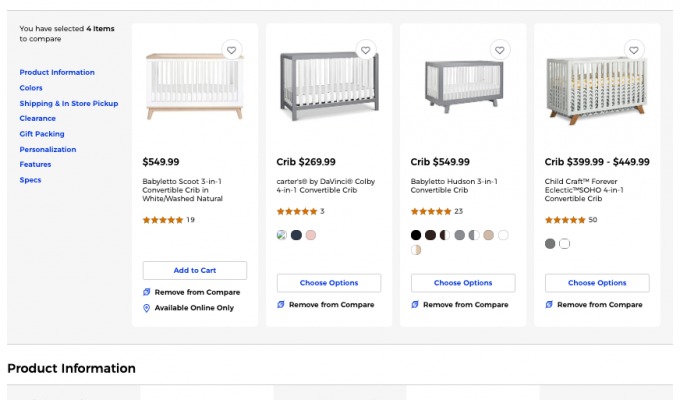Viewport: 680px width, 400px height.
Task: Choose Options for Babyletto Hudson crib
Action: [463, 283]
